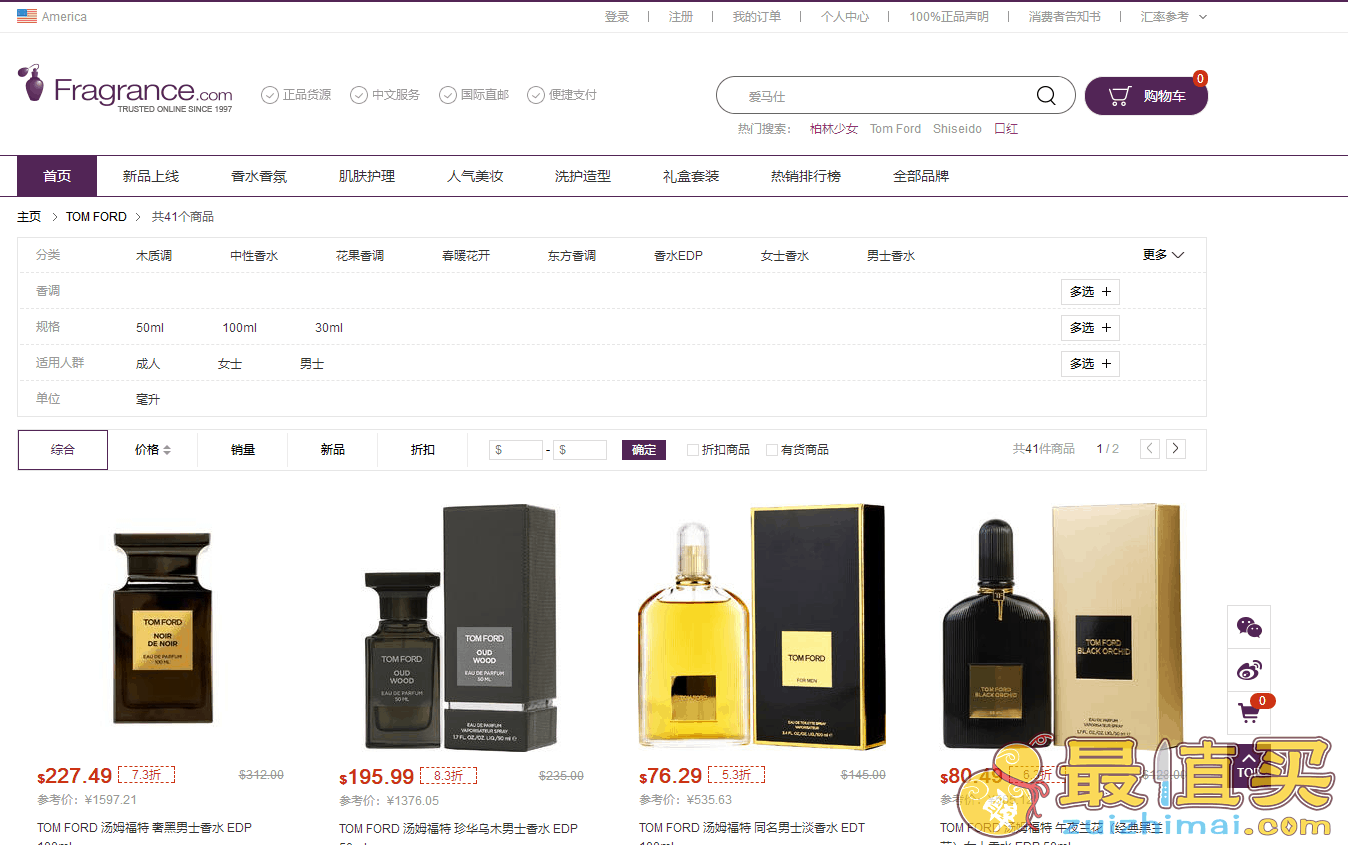Open the 礼盒套装 nav tab
This screenshot has width=1348, height=845.
[691, 176]
